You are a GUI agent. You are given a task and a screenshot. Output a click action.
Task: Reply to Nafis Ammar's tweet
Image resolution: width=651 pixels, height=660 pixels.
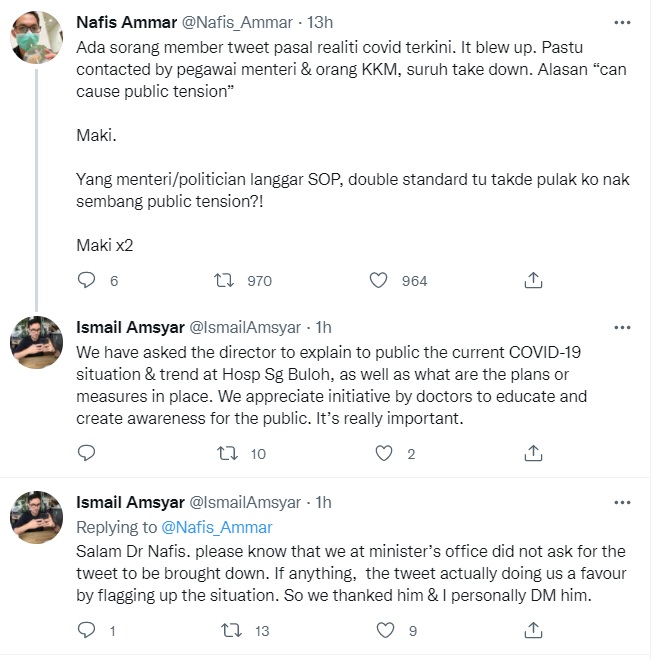86,281
